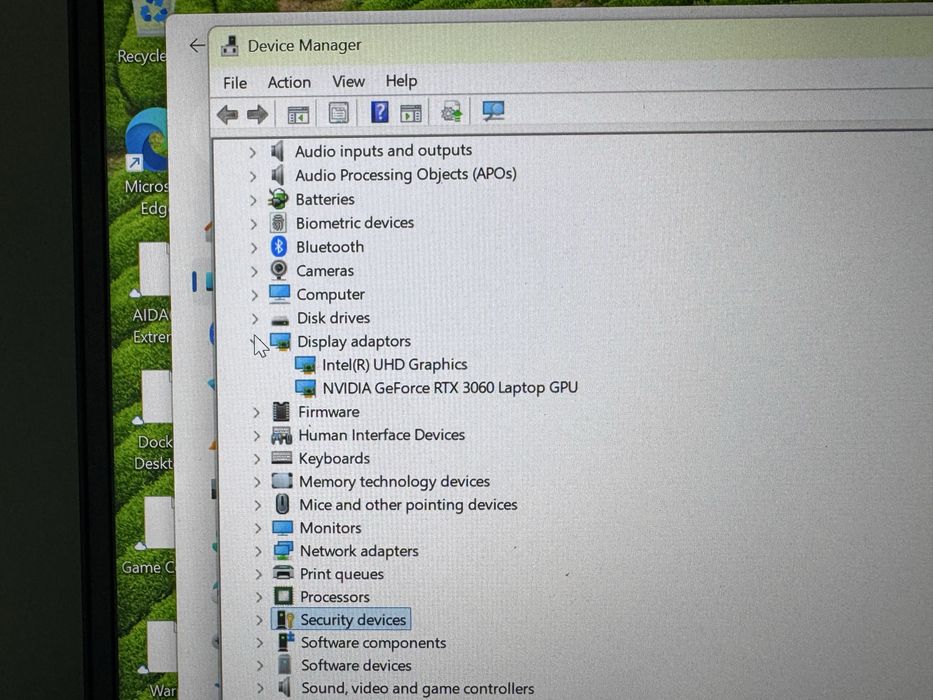Viewport: 933px width, 700px height.
Task: Select the Security devices row text
Action: [353, 620]
